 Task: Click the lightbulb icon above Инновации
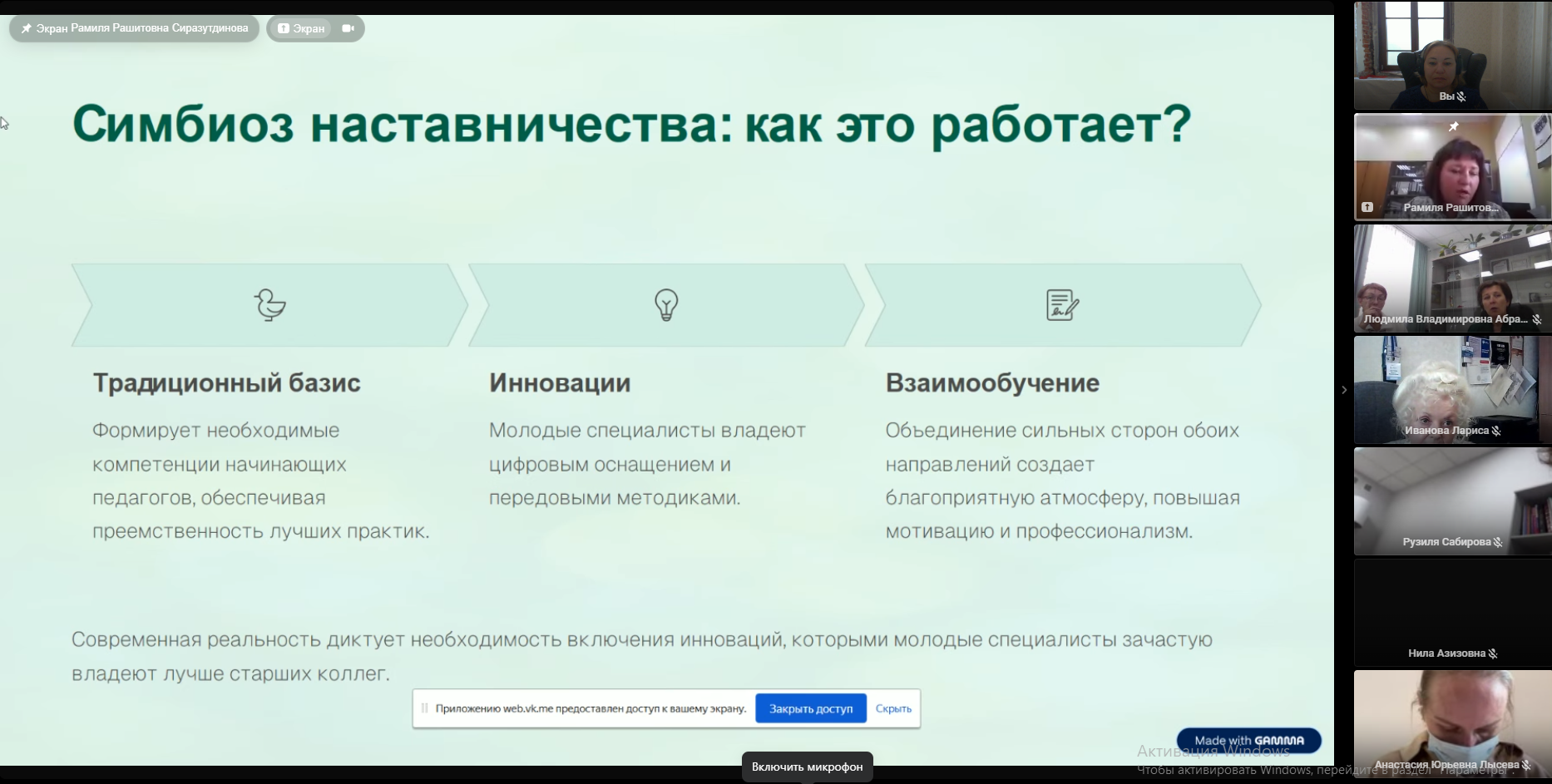tap(666, 305)
